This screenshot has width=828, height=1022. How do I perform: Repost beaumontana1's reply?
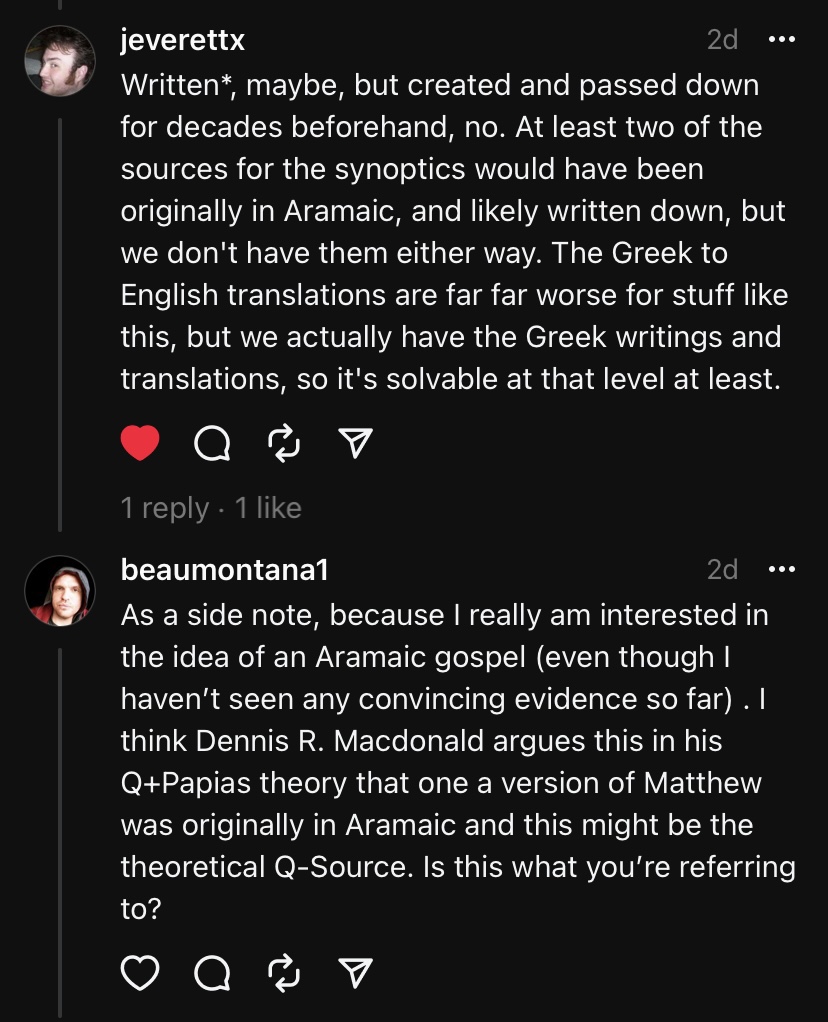[x=283, y=972]
